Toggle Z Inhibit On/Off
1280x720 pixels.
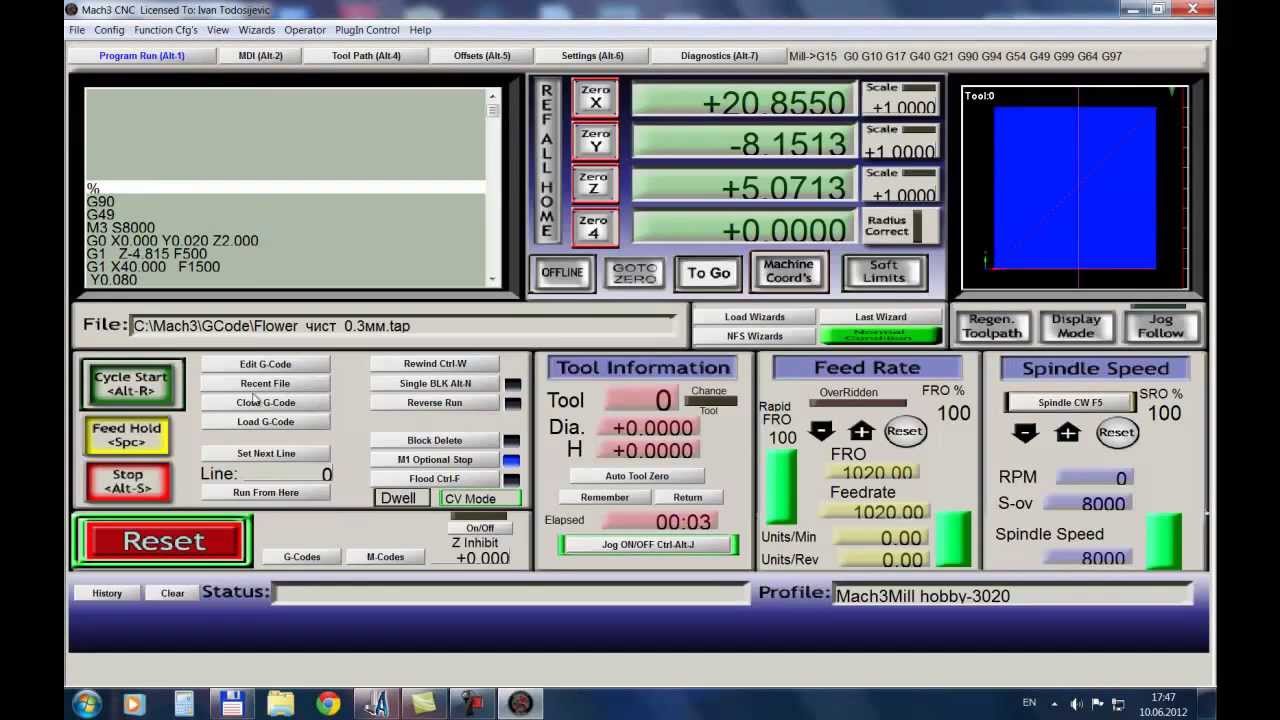click(x=480, y=528)
